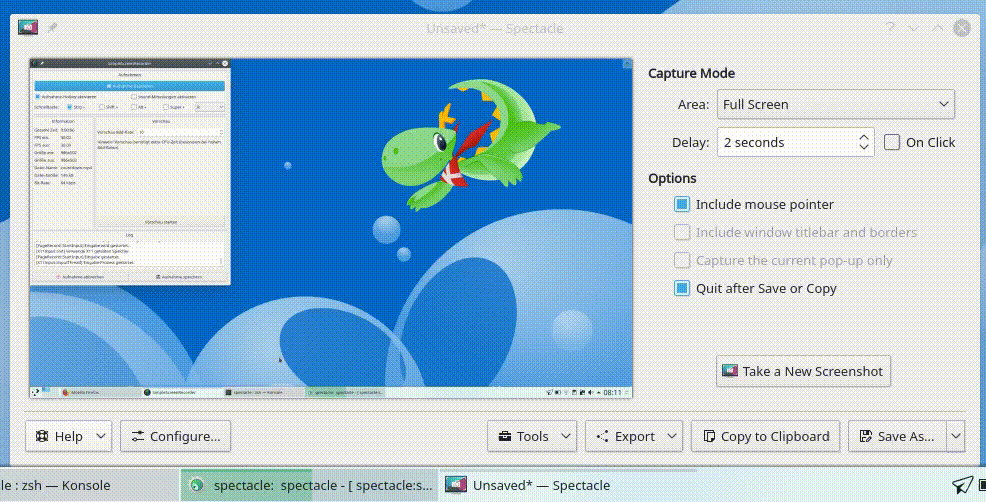
Task: Click the camera icon on Take a New Screenshot
Action: pyautogui.click(x=729, y=371)
